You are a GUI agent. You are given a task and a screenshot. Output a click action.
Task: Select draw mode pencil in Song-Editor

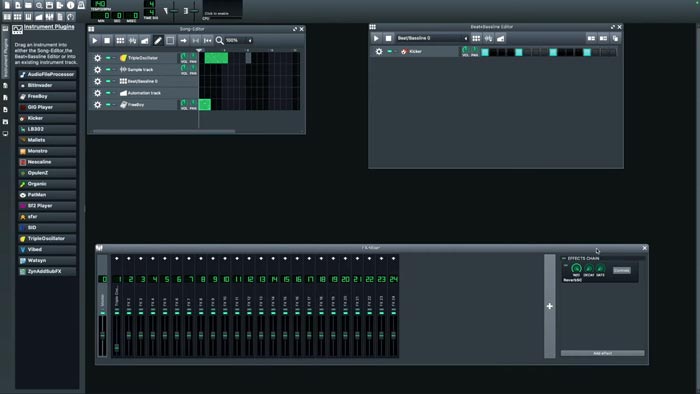click(x=158, y=41)
